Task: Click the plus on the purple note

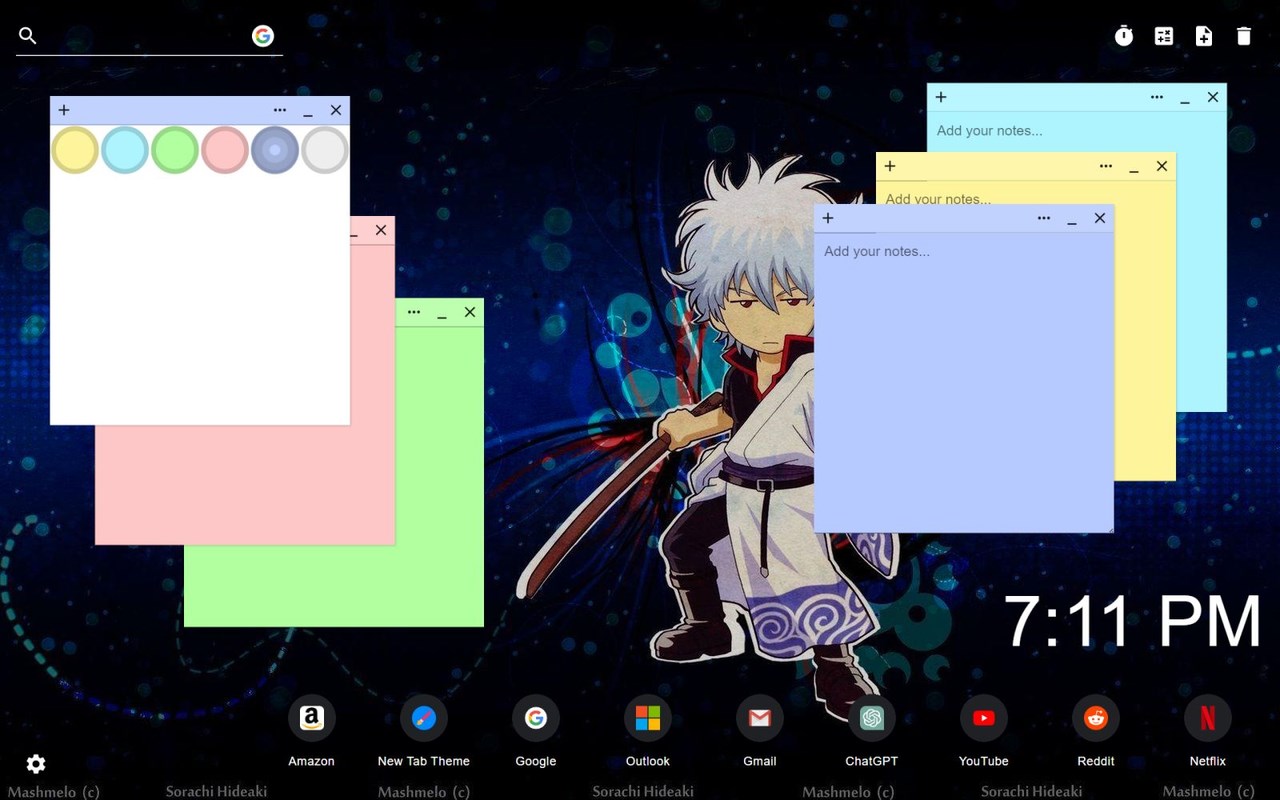Action: [x=828, y=218]
